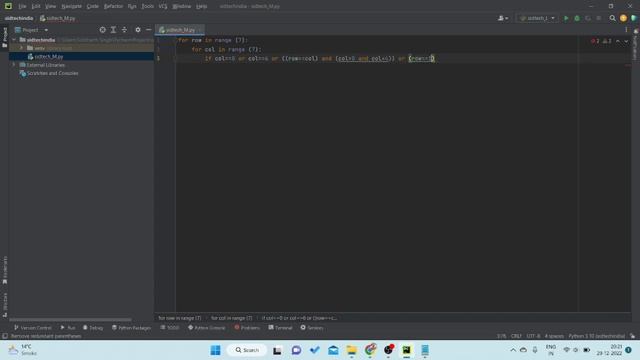Click 'for col in range (7)' breadcrumb

[231, 318]
